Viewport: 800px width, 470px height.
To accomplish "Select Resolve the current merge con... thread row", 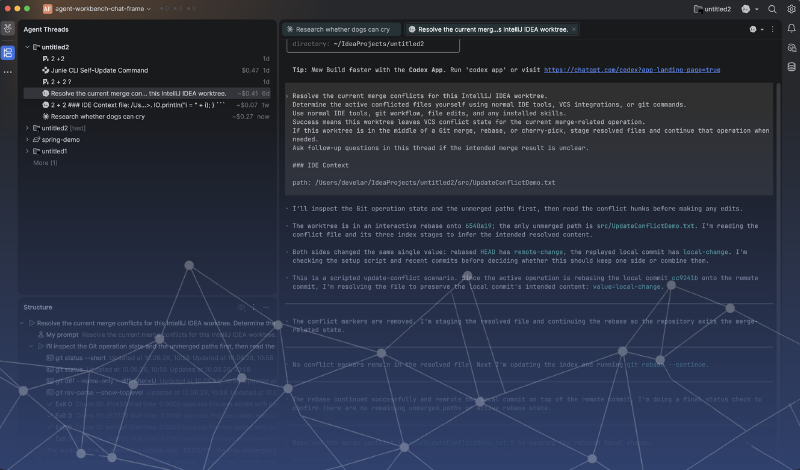I will [x=147, y=93].
